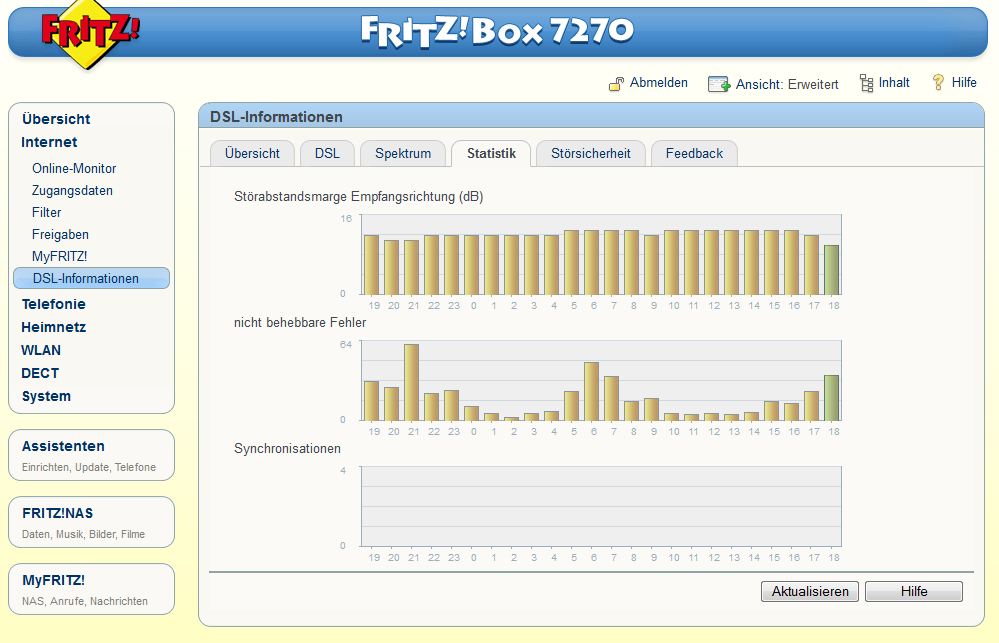Click the FRITZ!Box 7270 header title
Image resolution: width=999 pixels, height=643 pixels.
click(x=497, y=31)
